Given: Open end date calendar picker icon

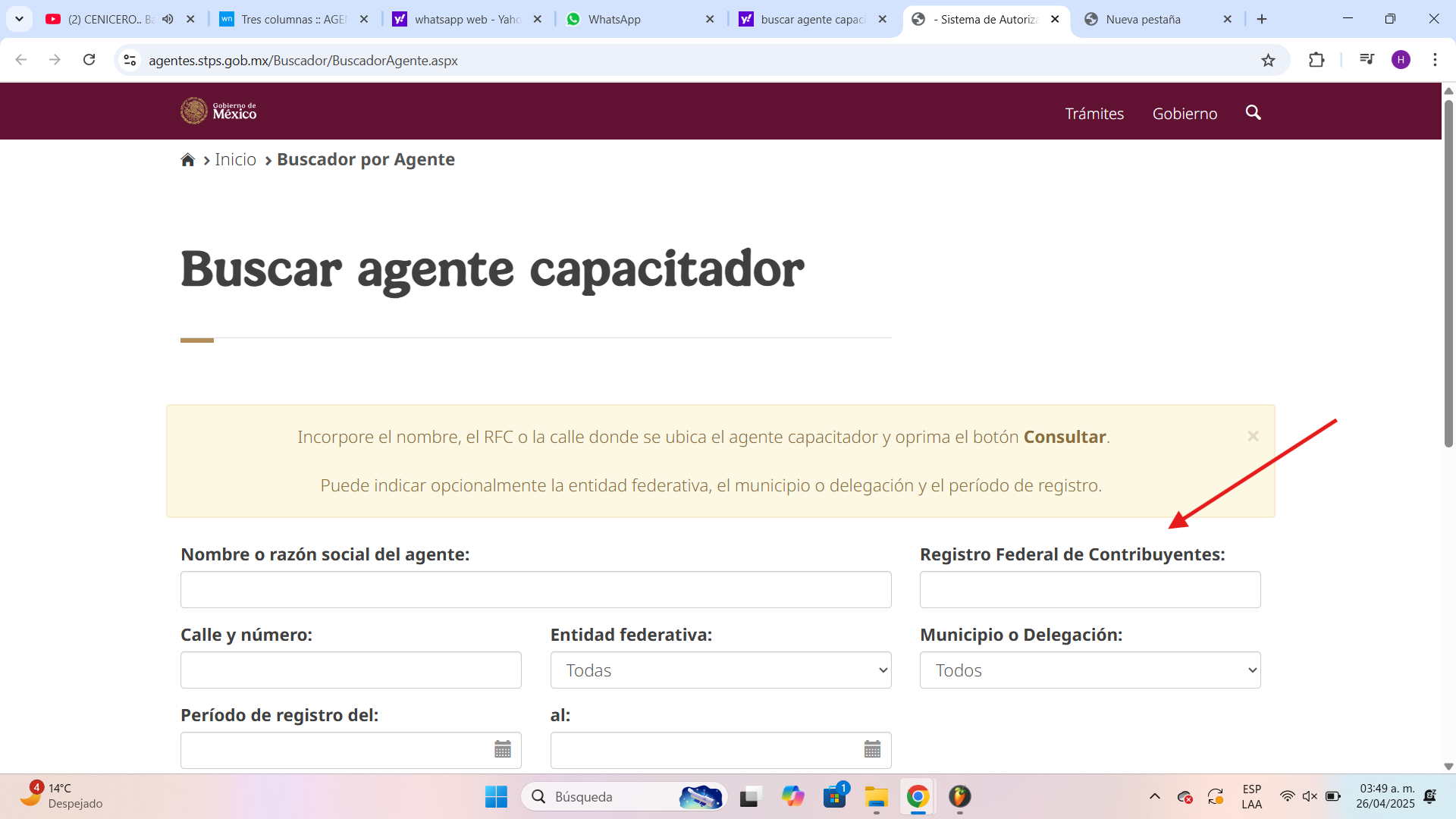Looking at the screenshot, I should 872,750.
